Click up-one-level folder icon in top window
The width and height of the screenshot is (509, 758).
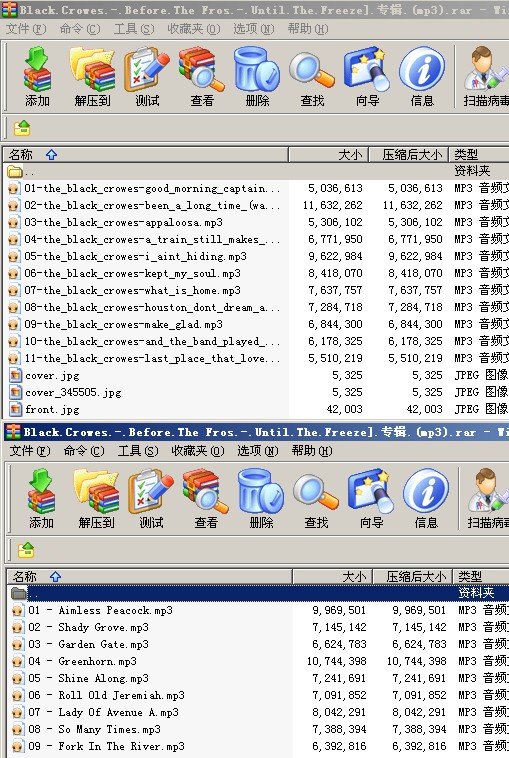(22, 128)
